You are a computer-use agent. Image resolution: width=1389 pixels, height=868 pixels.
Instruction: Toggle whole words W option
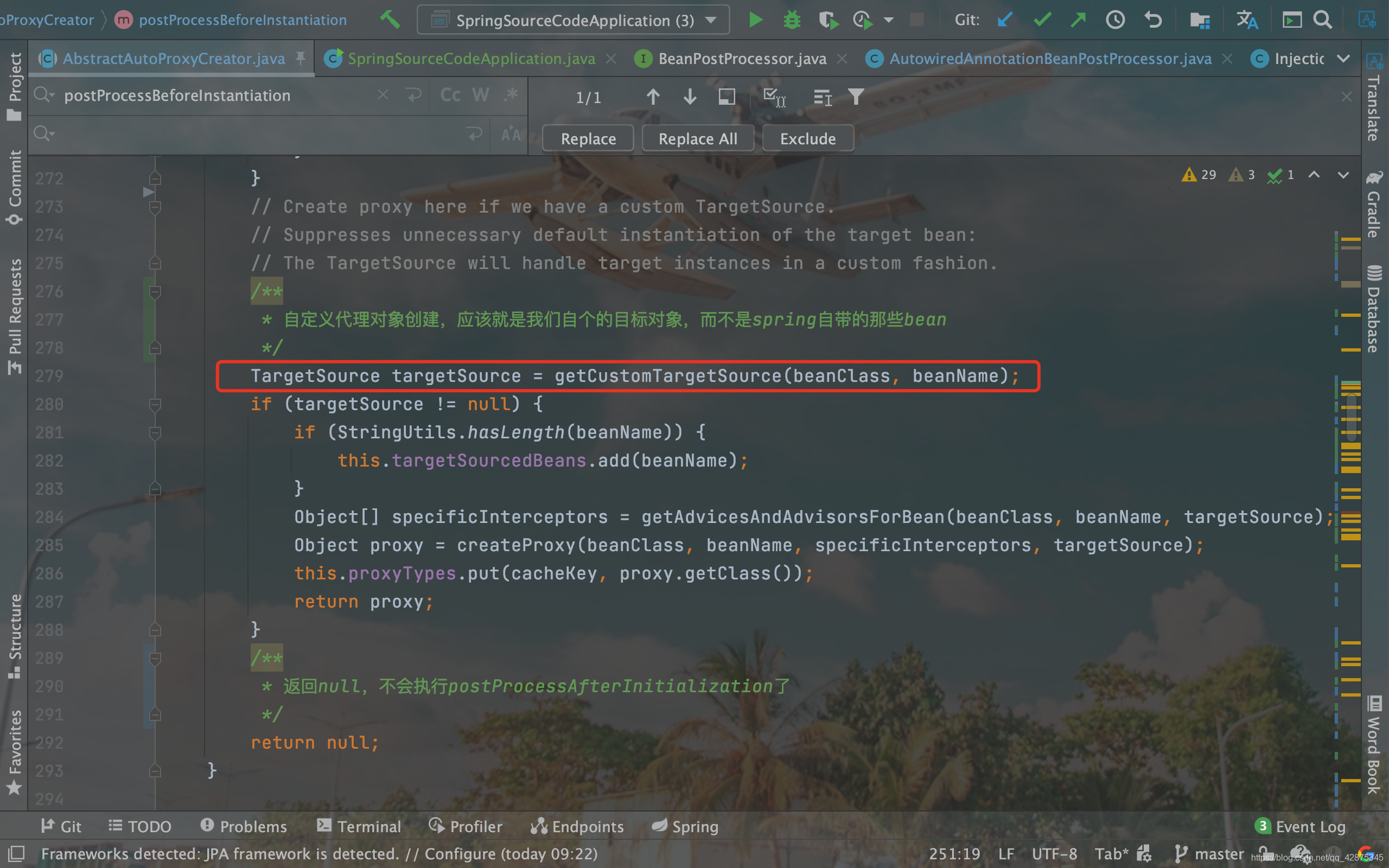point(480,95)
